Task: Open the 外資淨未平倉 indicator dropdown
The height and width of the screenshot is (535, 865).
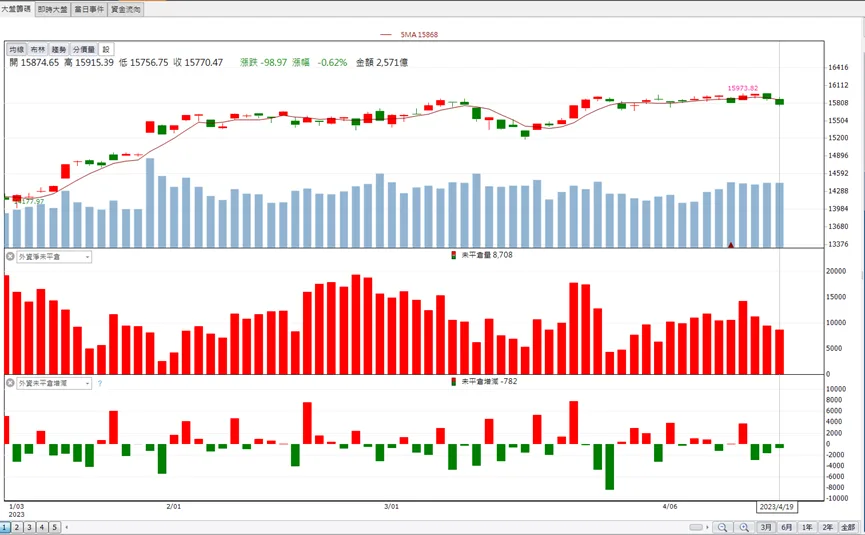Action: point(54,257)
